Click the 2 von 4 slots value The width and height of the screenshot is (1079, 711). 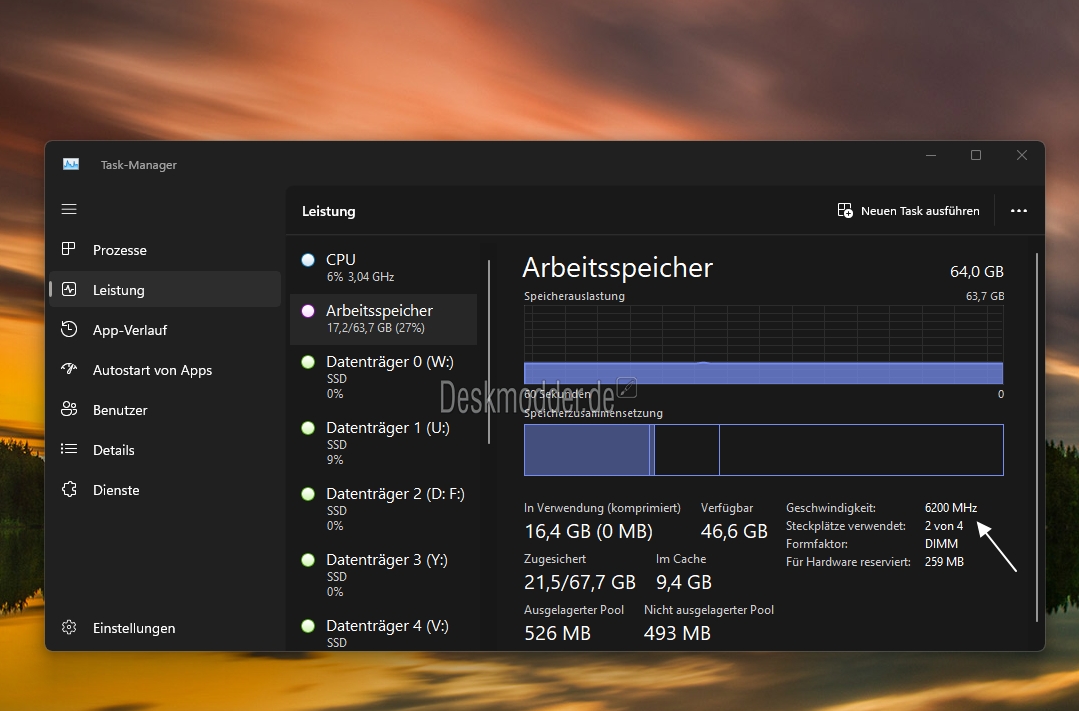pos(944,526)
